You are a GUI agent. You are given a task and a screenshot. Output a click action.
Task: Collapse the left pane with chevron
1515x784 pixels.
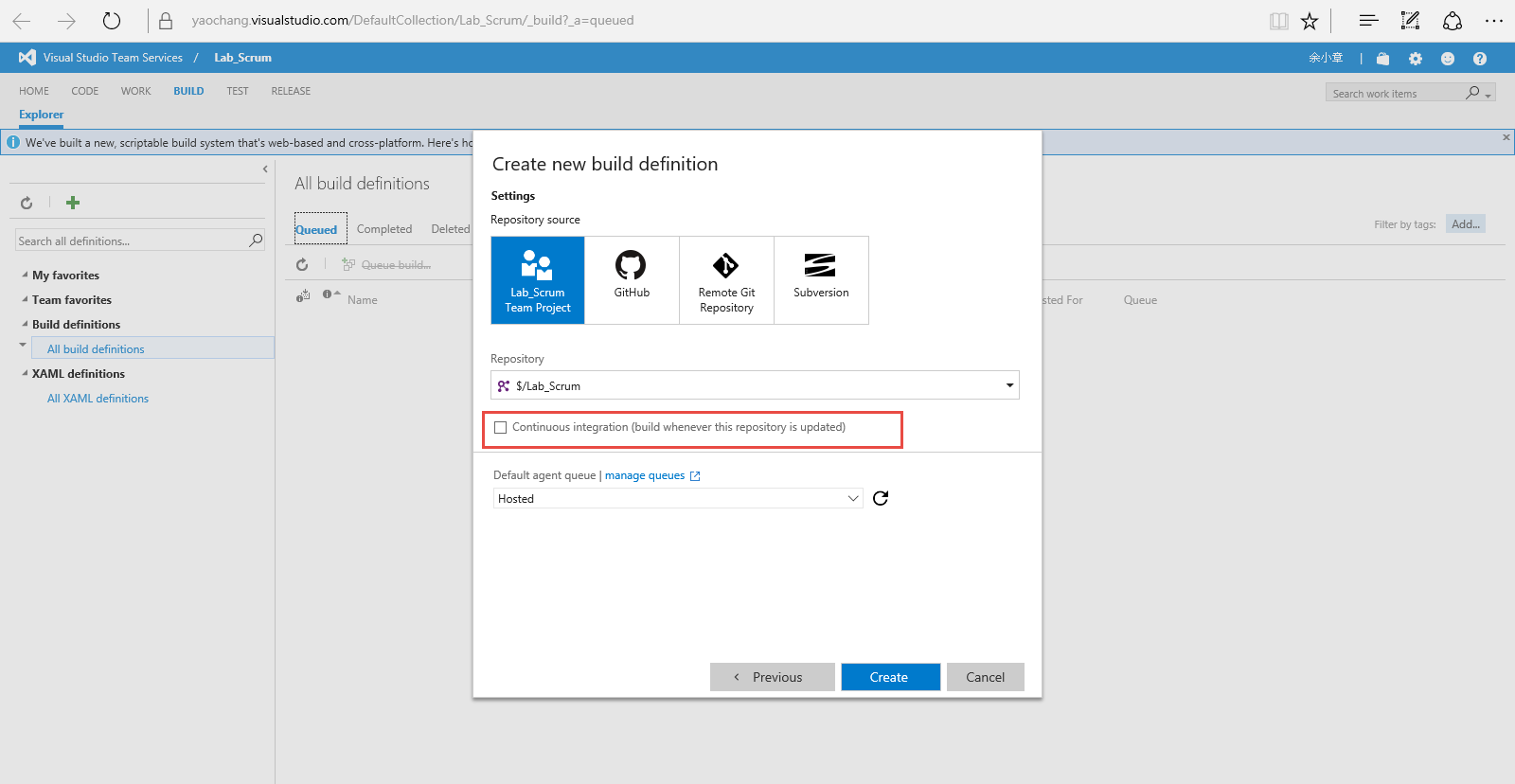265,169
